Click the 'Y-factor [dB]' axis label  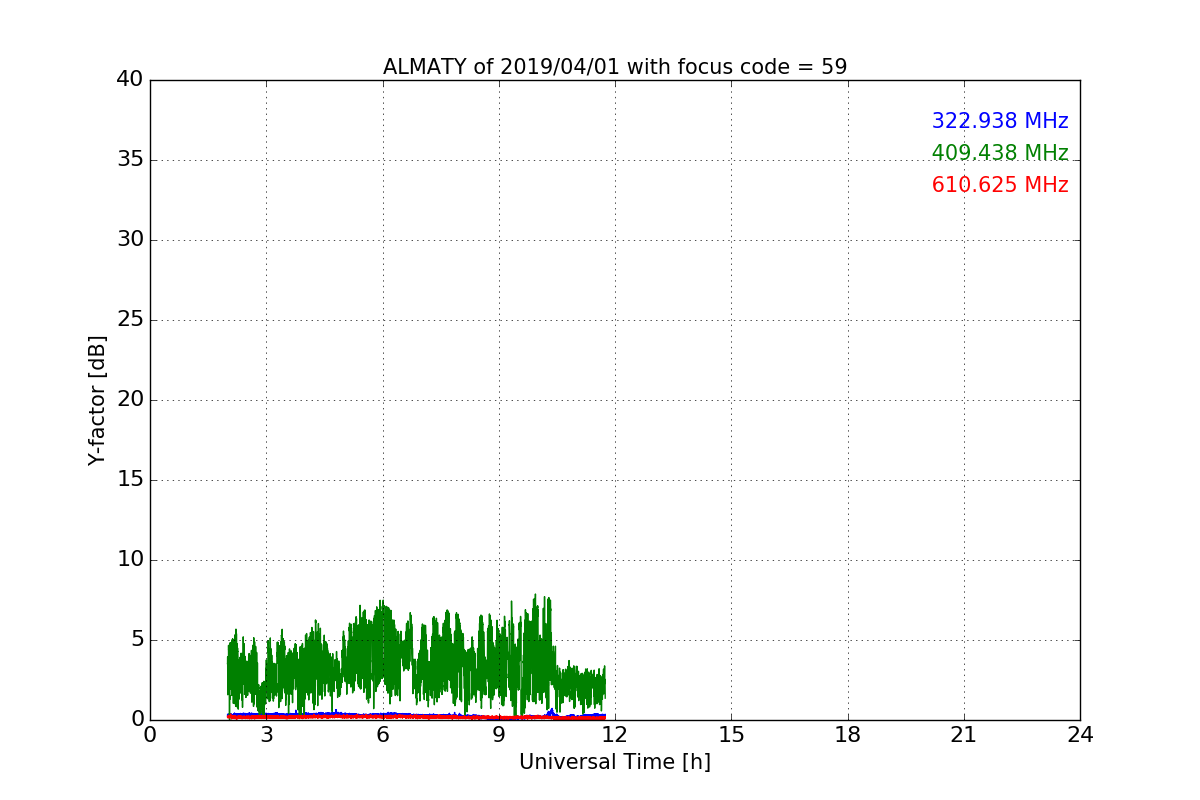click(97, 400)
